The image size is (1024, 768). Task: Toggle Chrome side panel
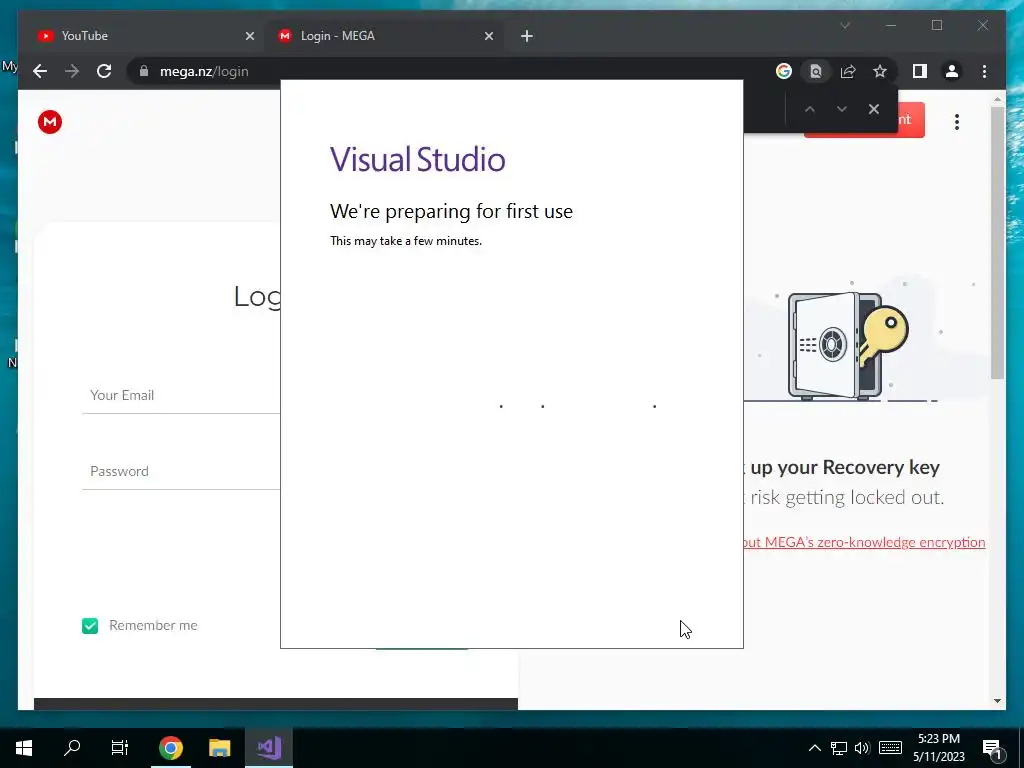click(920, 71)
